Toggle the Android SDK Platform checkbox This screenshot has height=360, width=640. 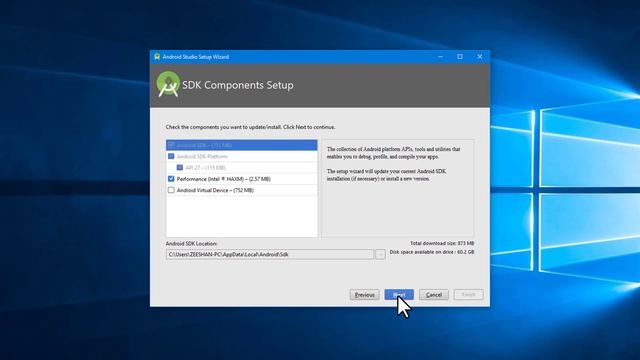(x=171, y=156)
